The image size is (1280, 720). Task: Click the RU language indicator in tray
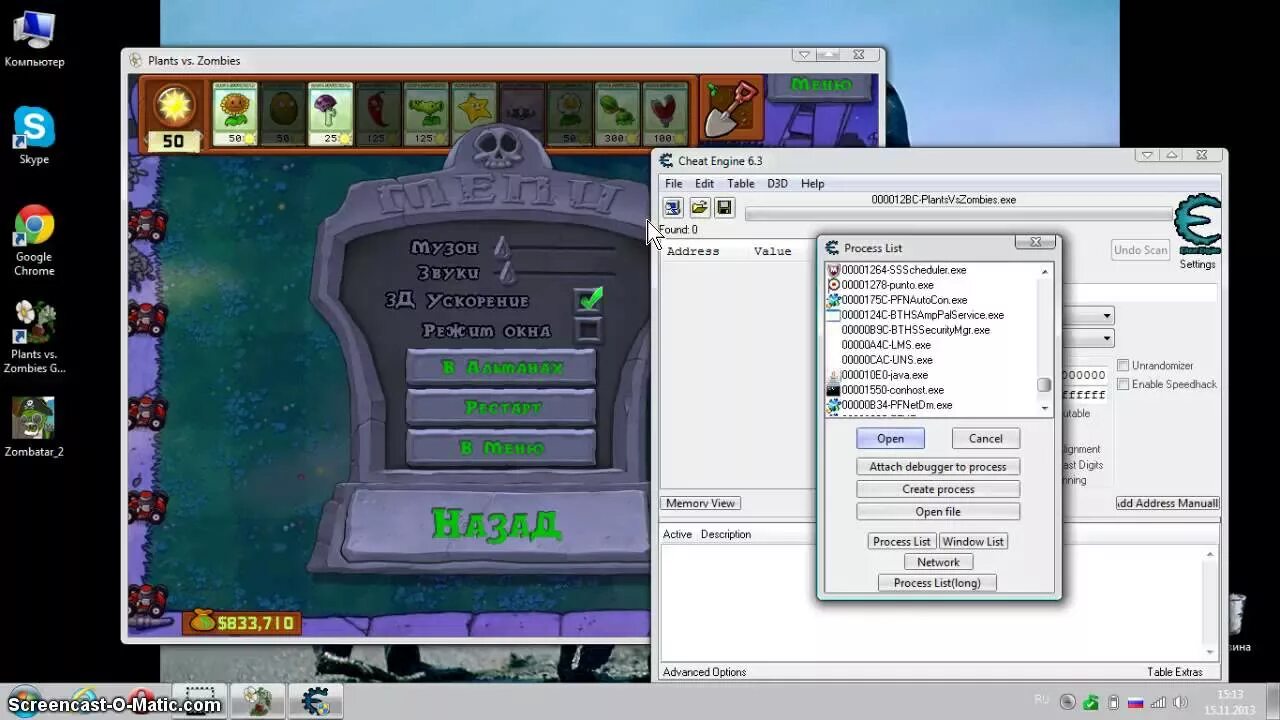(x=1042, y=699)
